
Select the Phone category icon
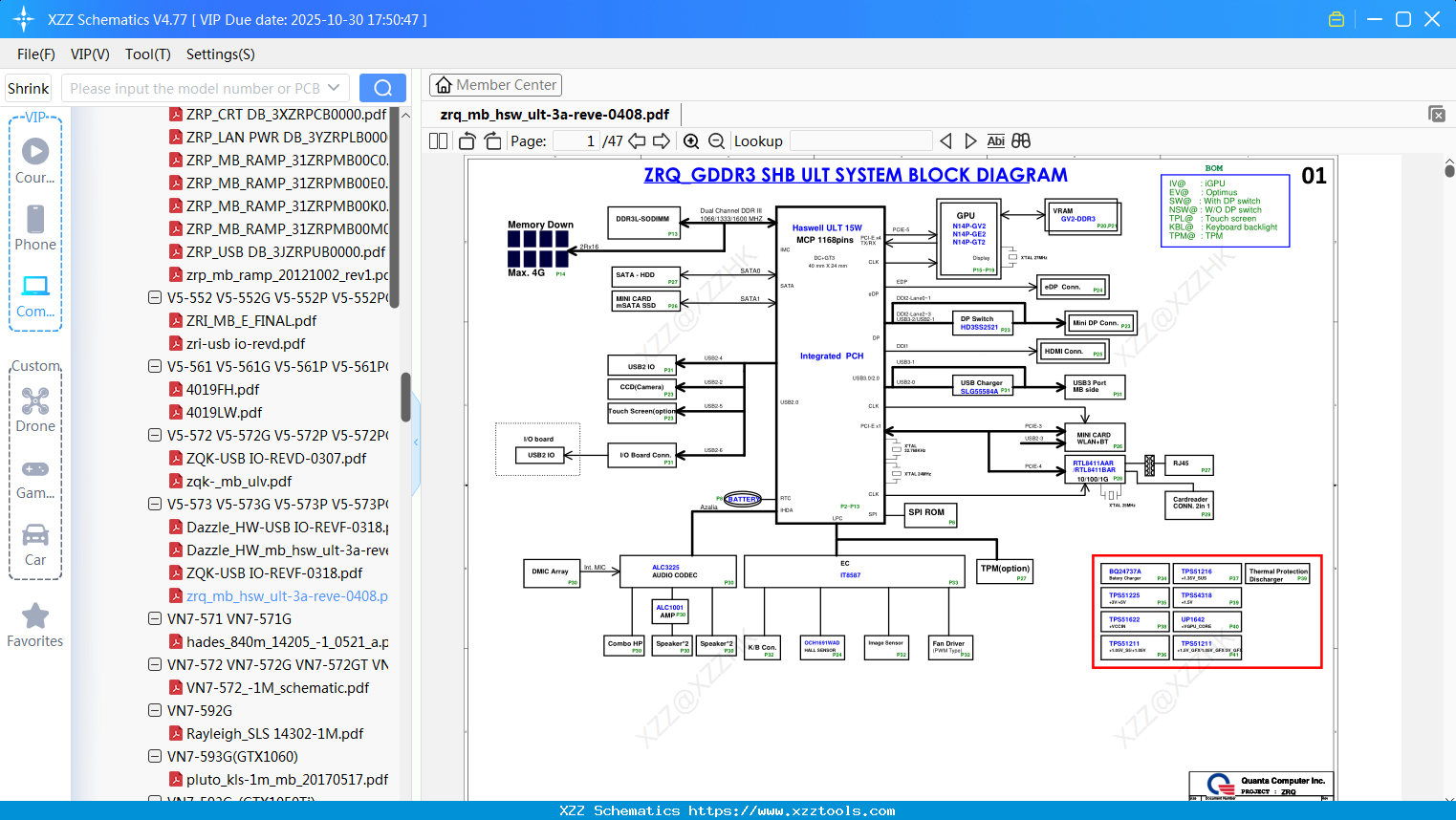35,228
